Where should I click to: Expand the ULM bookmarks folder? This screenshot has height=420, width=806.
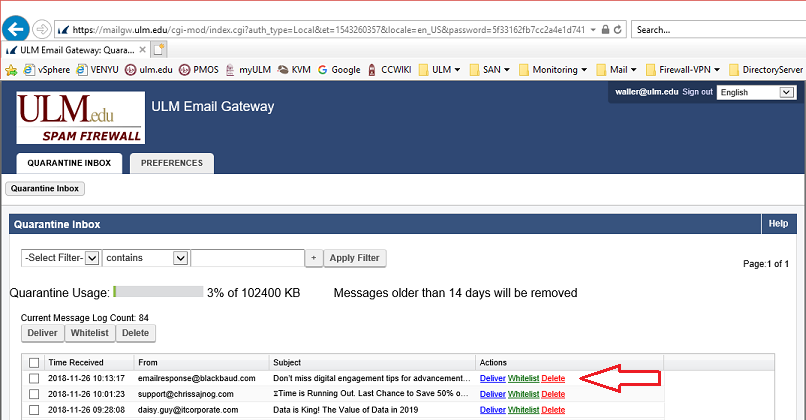coord(439,69)
